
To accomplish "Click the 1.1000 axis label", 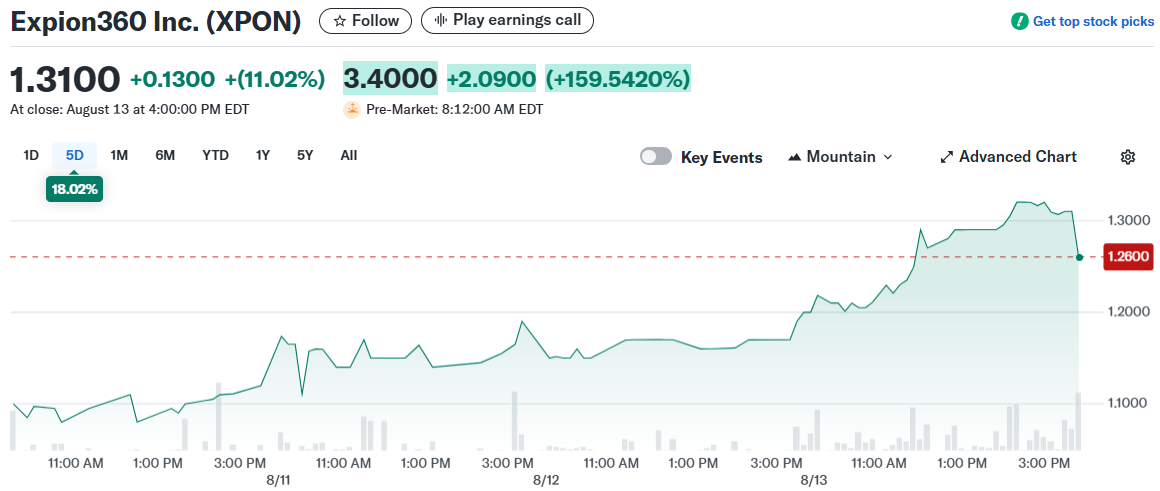I will pyautogui.click(x=1128, y=403).
